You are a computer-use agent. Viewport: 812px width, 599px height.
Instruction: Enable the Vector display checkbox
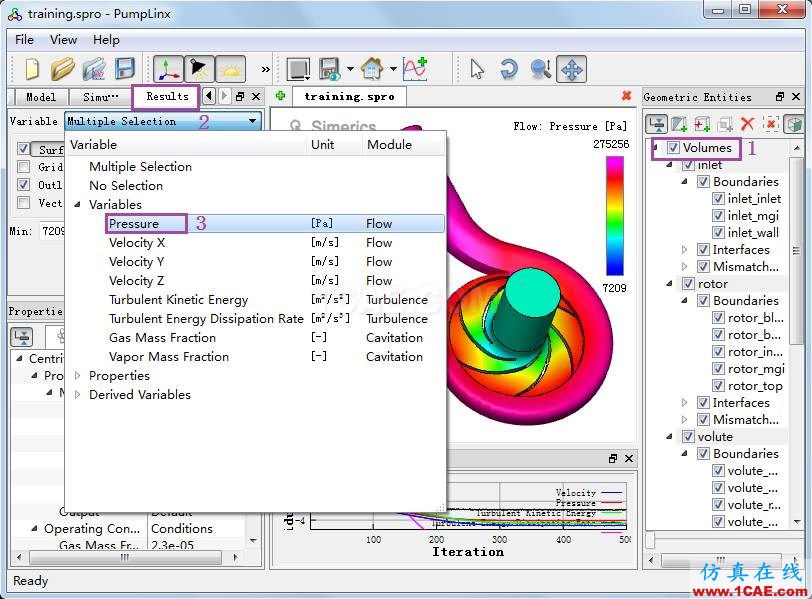point(23,202)
